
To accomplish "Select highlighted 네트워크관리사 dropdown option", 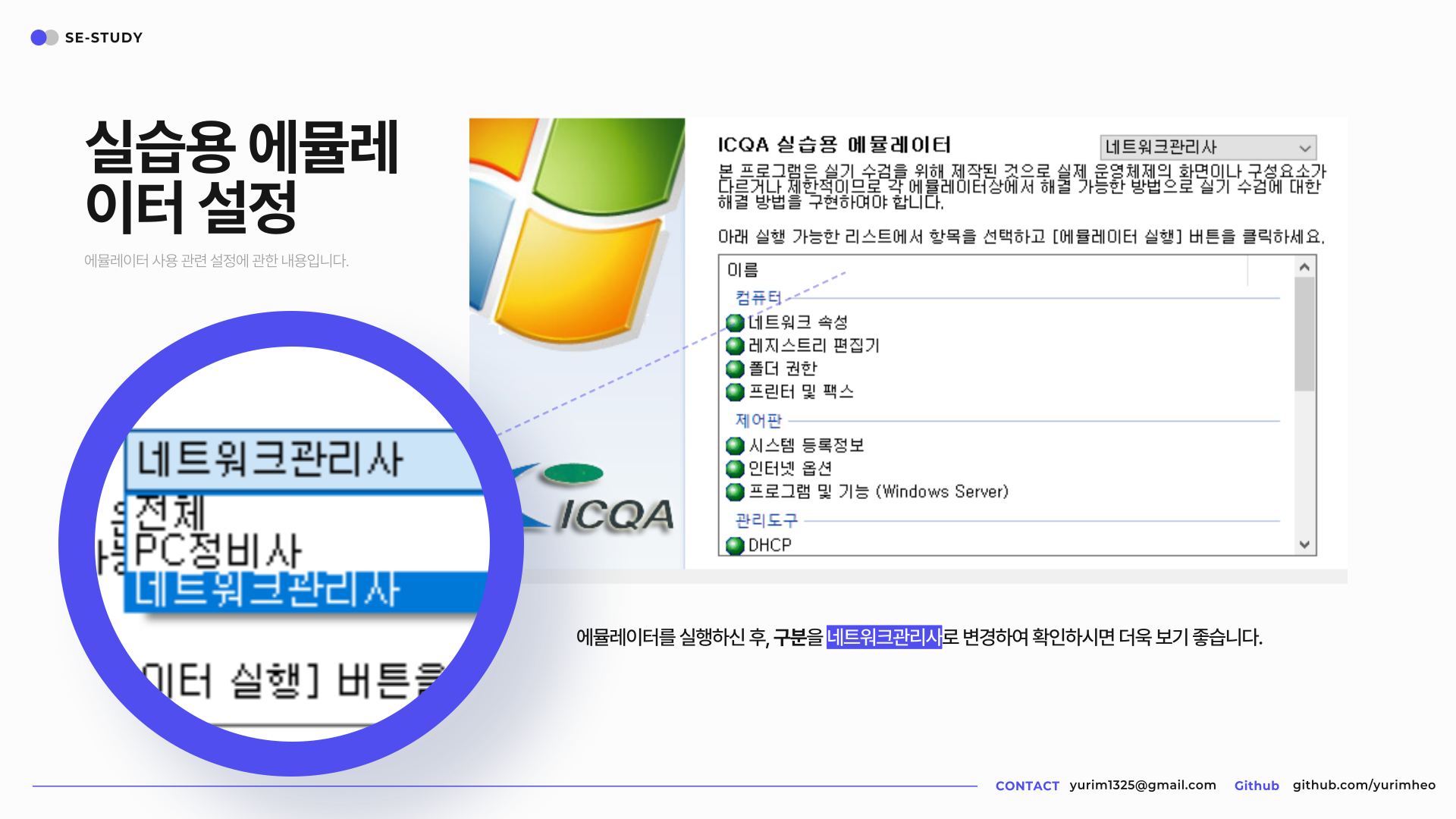I will (x=267, y=591).
